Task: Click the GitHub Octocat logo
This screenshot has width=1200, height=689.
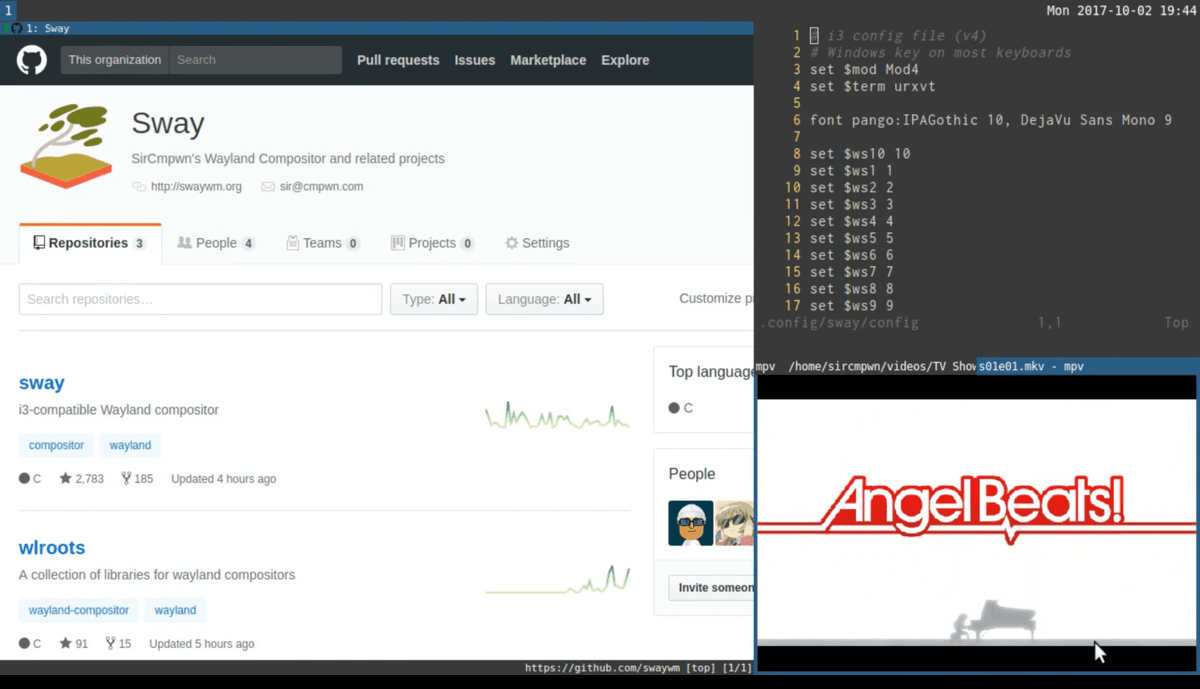Action: coord(32,60)
